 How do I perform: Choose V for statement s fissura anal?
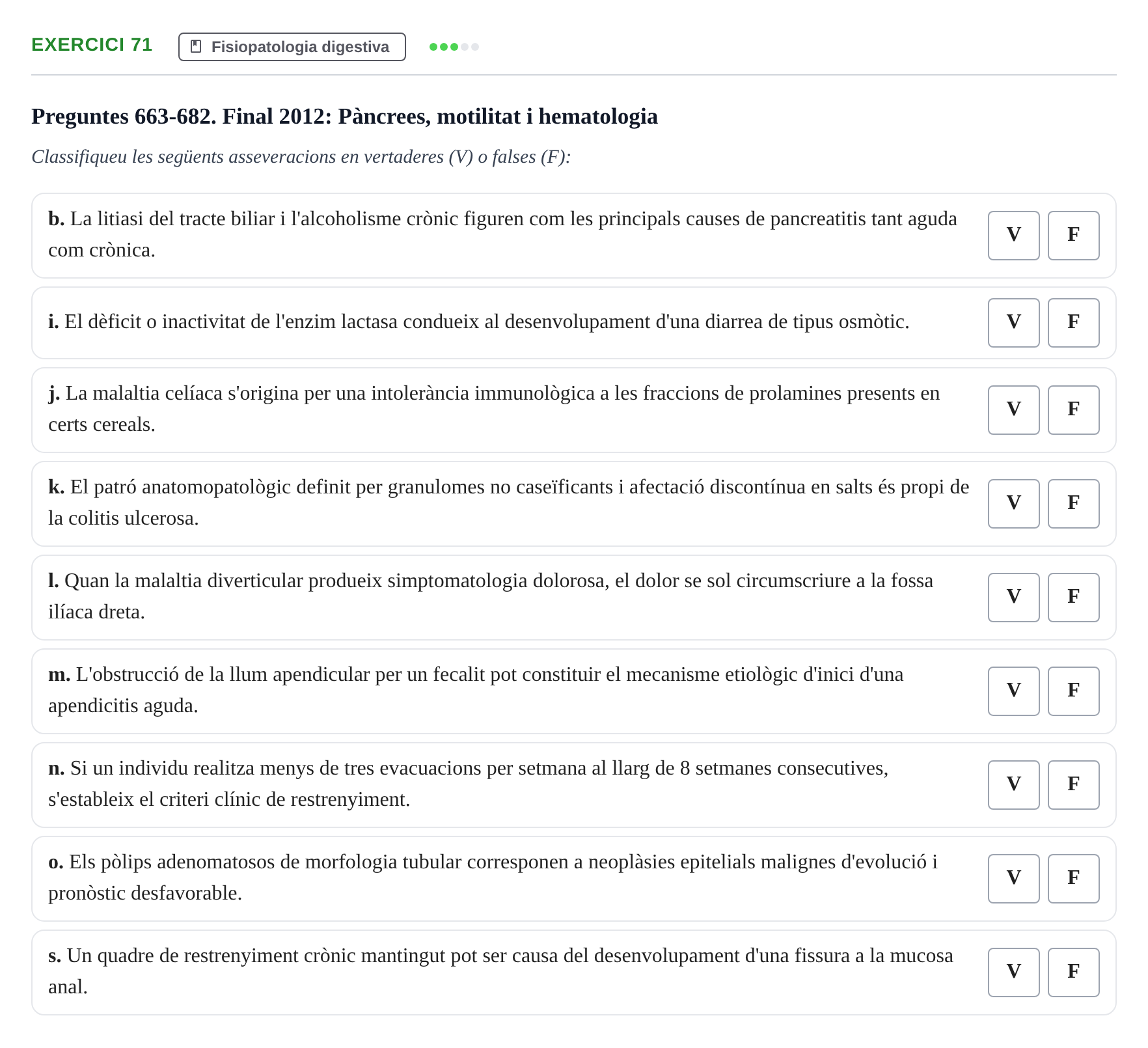click(x=1013, y=972)
